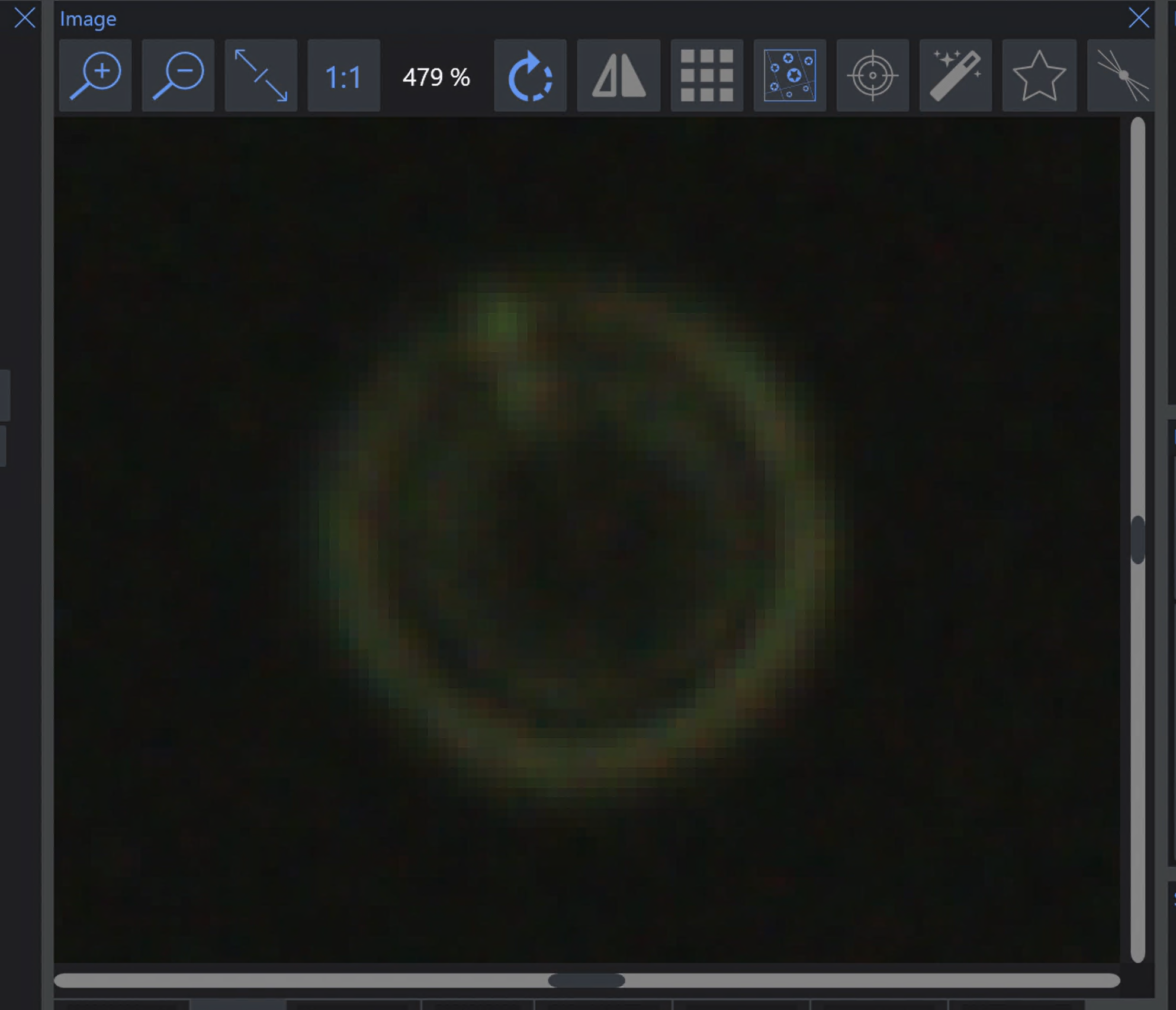Click the vertical scrollbar thumb of image view
The image size is (1176, 1010).
coord(1138,540)
